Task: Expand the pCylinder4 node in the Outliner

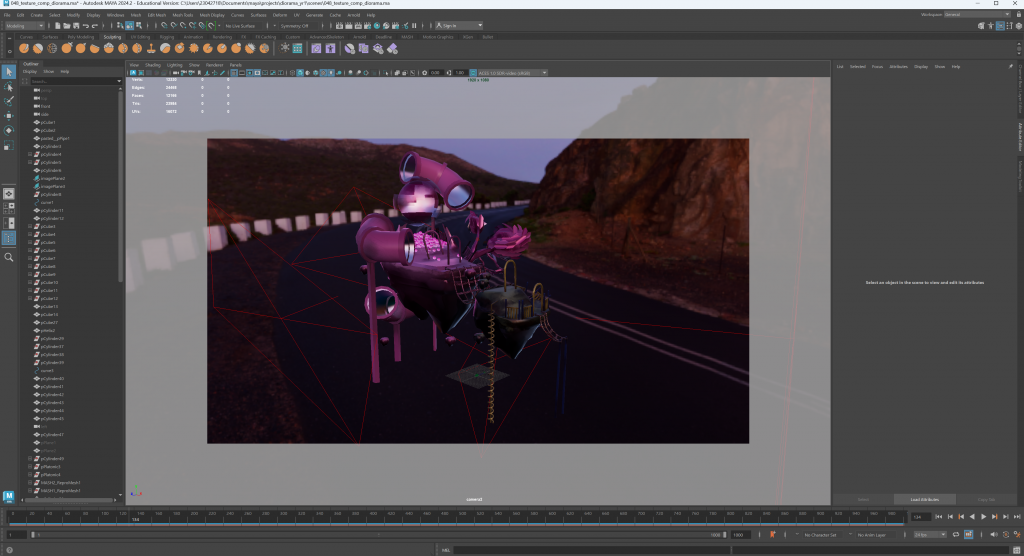Action: [30, 154]
